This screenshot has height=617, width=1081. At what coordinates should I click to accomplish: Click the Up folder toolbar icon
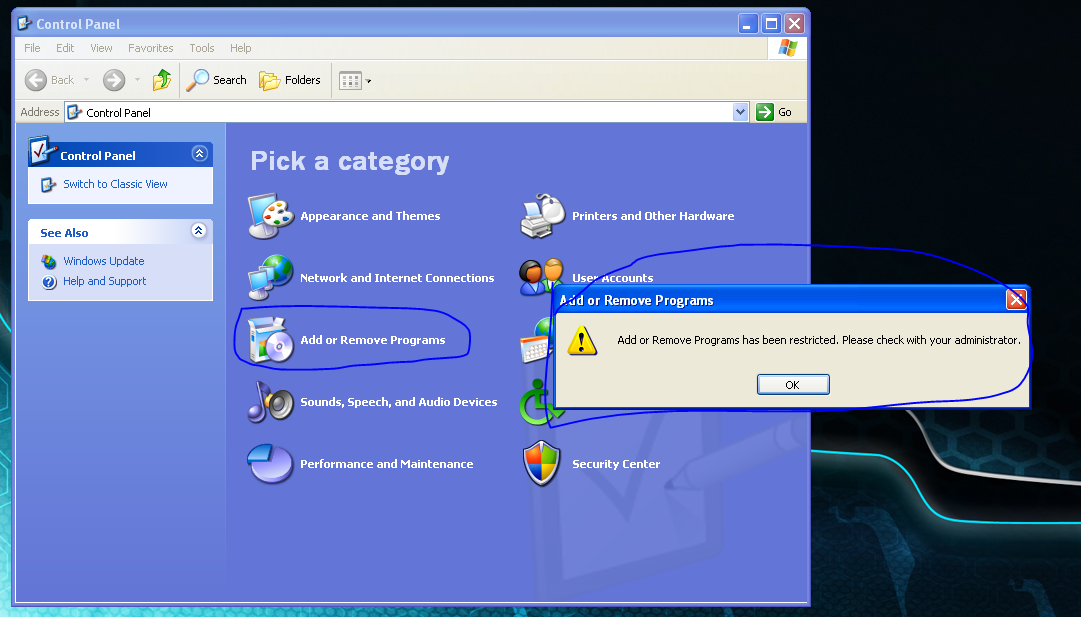tap(162, 80)
